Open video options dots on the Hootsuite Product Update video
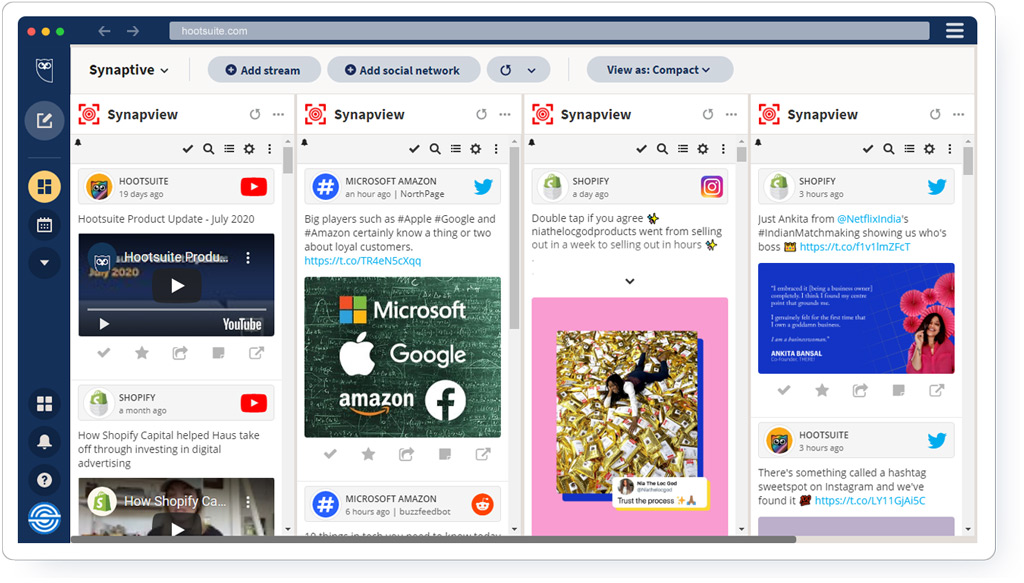This screenshot has width=1024, height=583. coord(248,258)
